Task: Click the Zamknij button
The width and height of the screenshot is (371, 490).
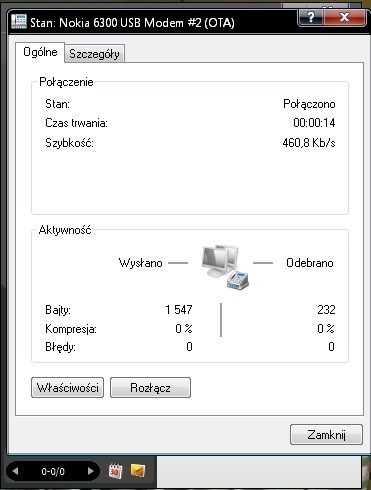Action: [x=326, y=435]
